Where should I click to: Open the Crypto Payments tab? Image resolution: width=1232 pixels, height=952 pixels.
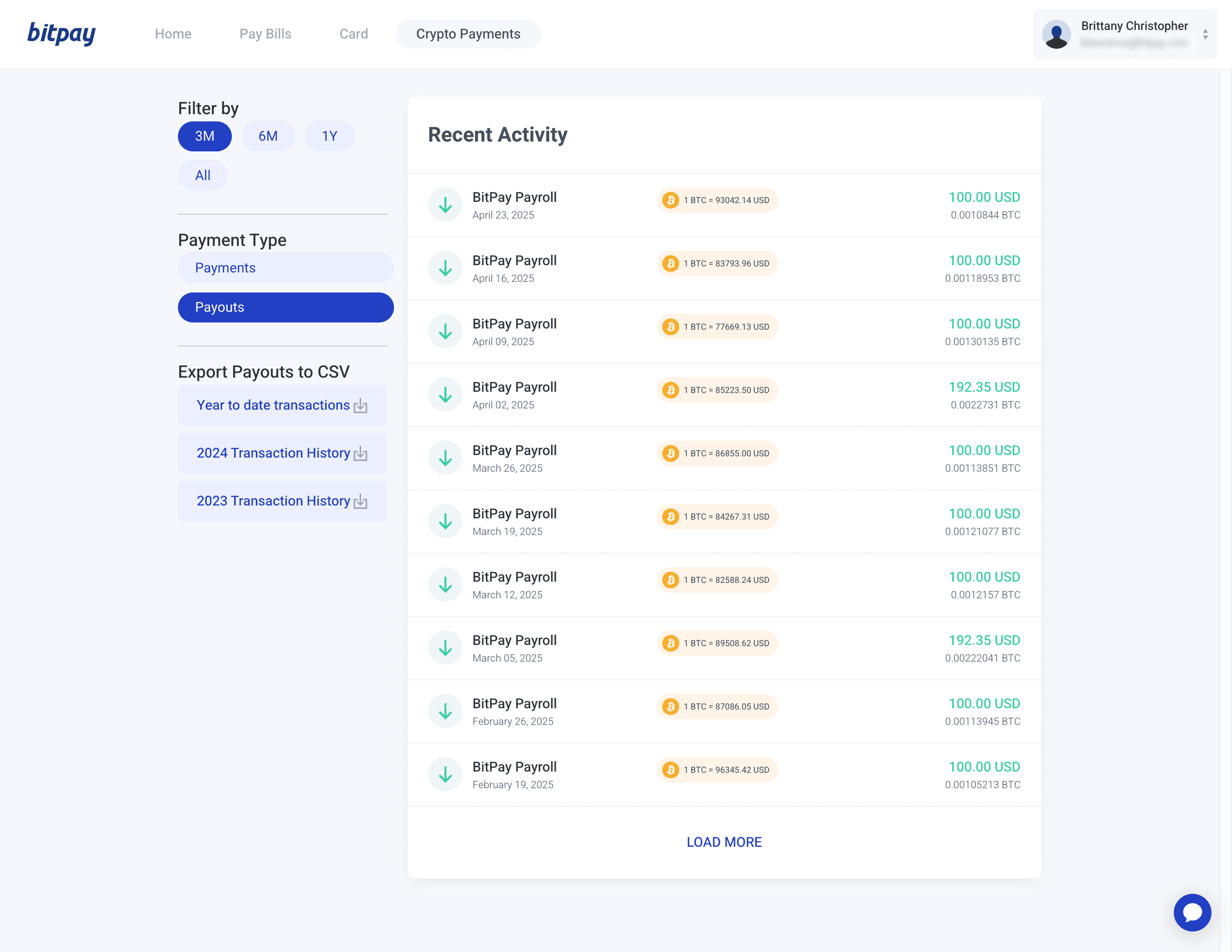pos(468,34)
